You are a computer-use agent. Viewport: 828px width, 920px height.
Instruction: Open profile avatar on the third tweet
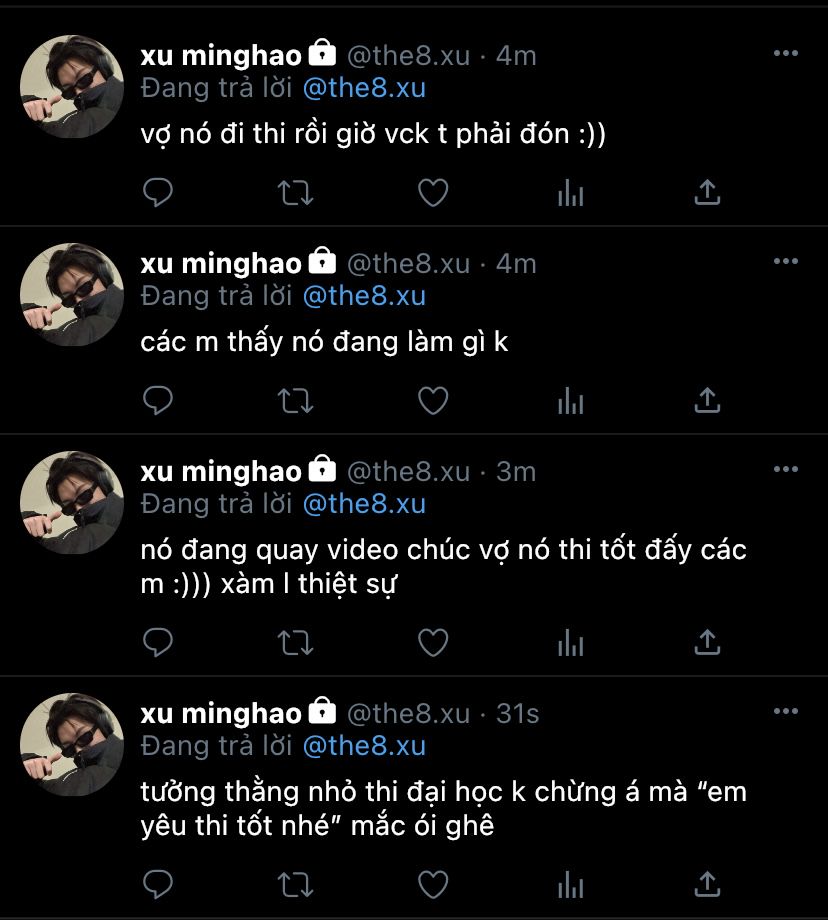point(72,503)
